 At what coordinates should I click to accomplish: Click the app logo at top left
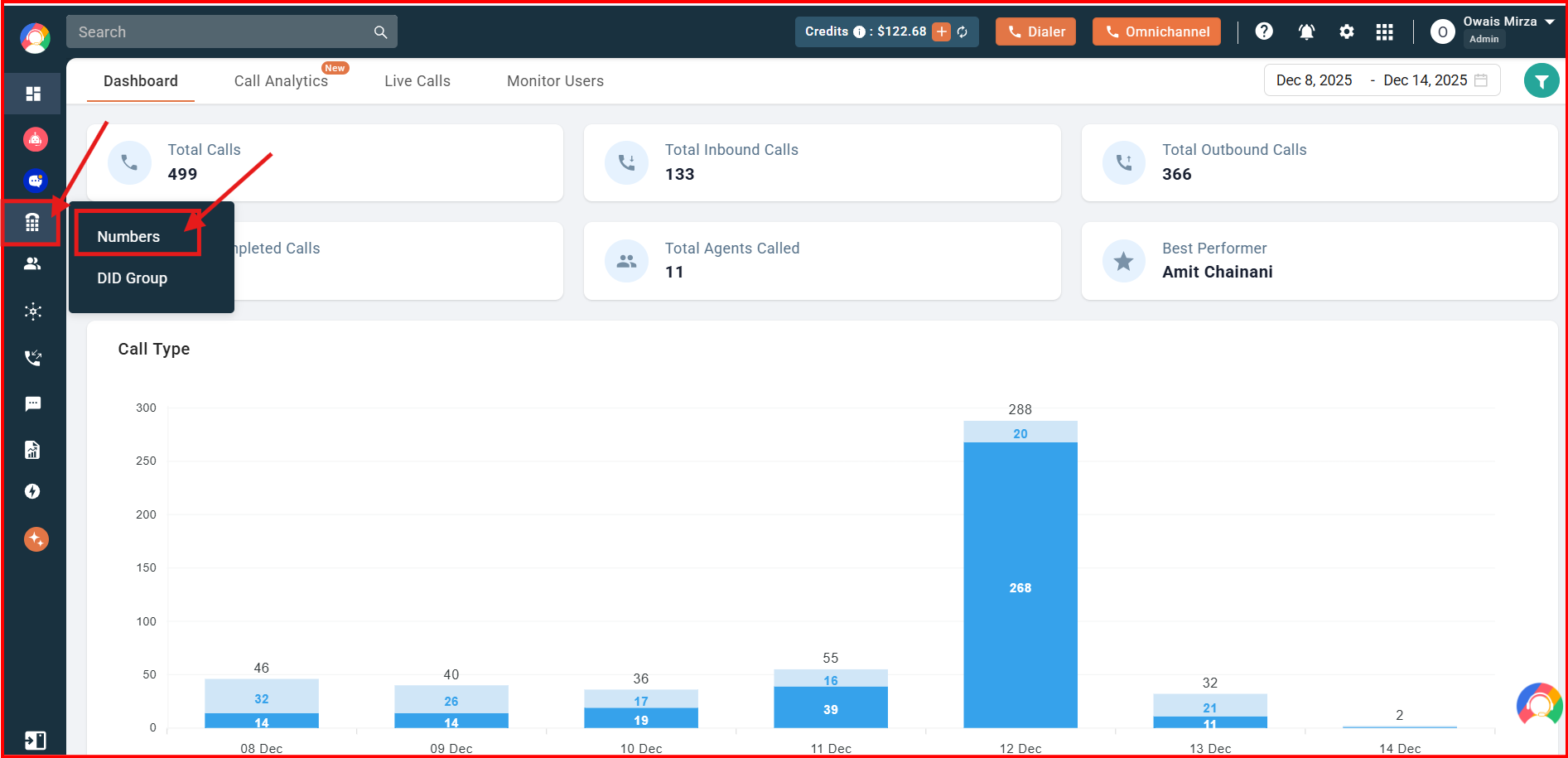[35, 38]
